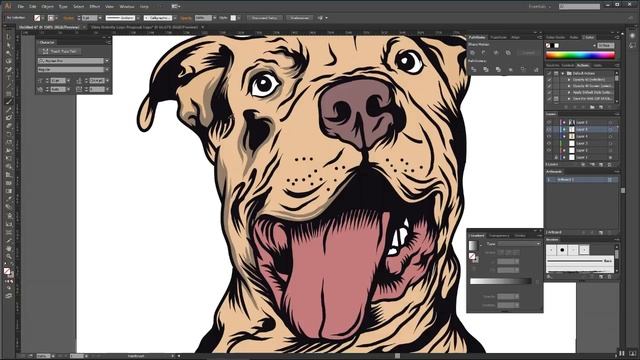
Task: Select the Artboard 1 row in Artboards panel
Action: coord(582,180)
